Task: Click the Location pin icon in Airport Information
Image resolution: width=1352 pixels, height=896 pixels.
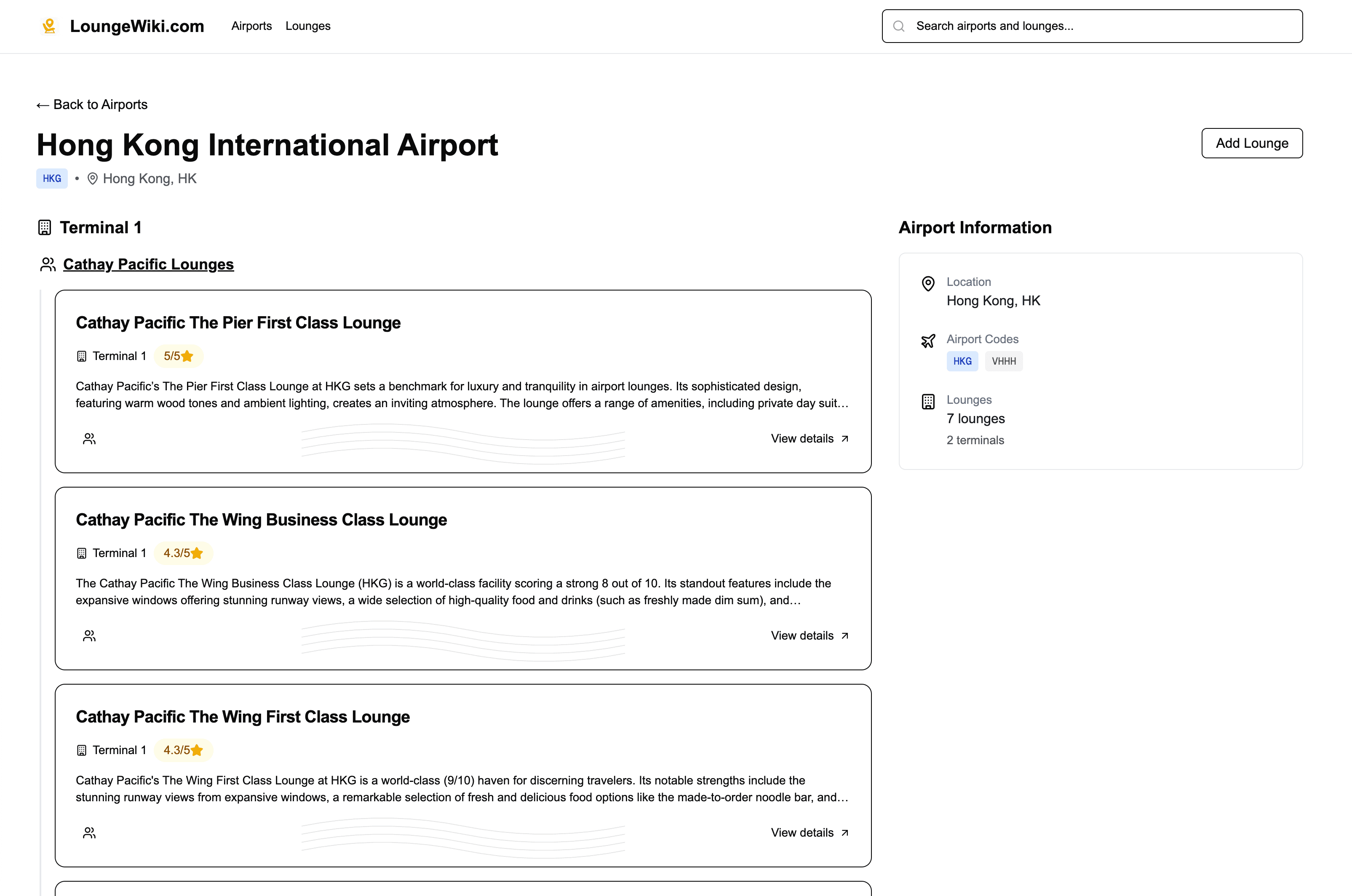Action: pyautogui.click(x=929, y=284)
